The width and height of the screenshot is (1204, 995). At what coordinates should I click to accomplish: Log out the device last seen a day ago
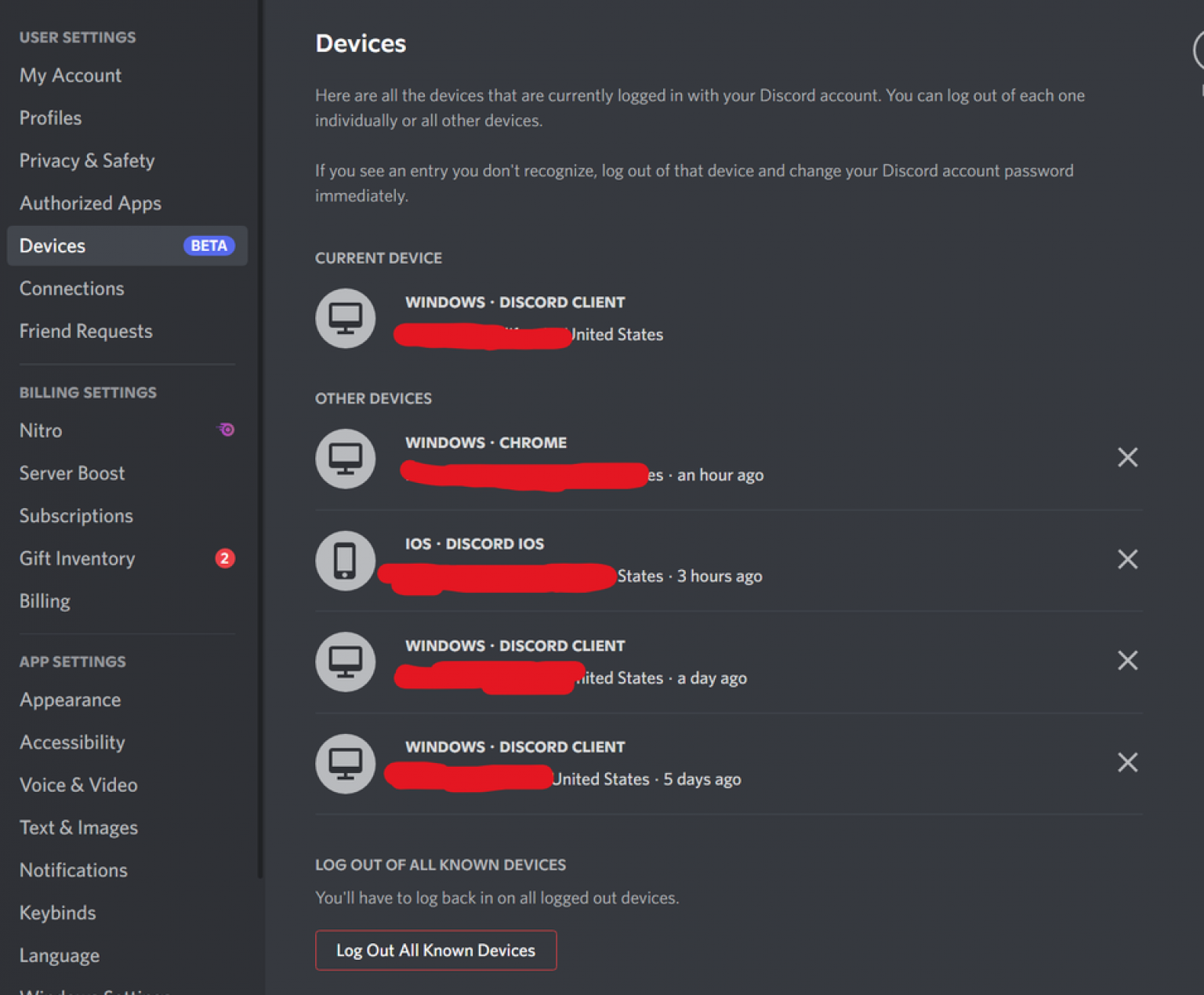pyautogui.click(x=1127, y=660)
